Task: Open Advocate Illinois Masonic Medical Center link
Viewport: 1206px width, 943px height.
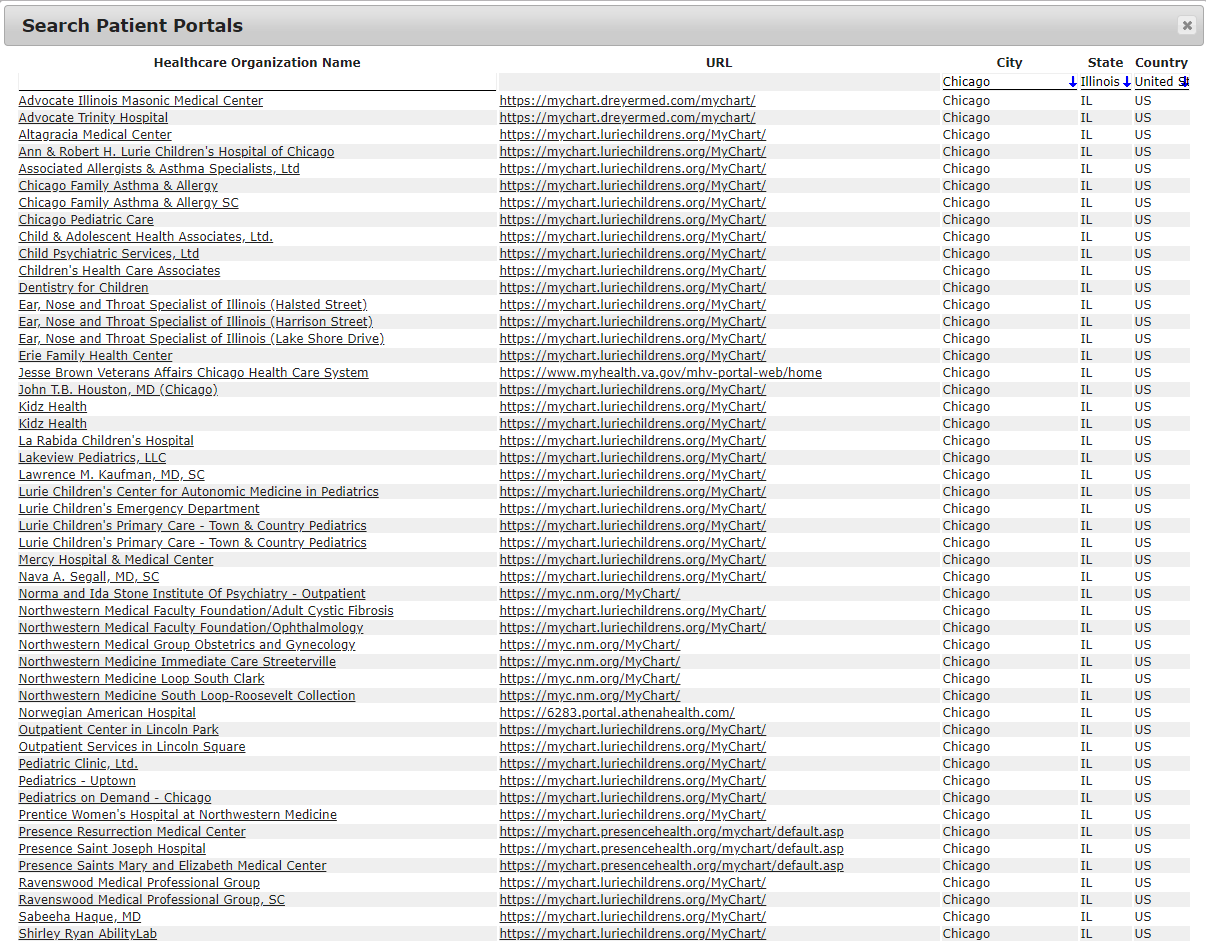Action: pos(141,101)
